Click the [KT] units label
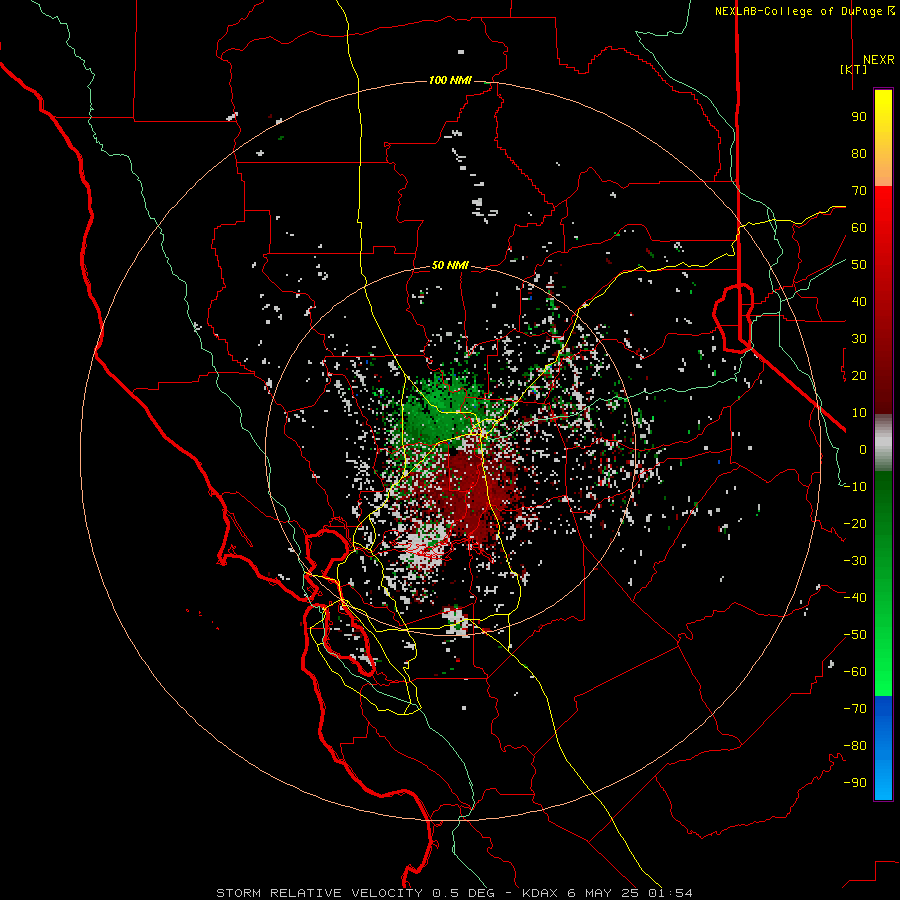The image size is (900, 900). tap(854, 69)
